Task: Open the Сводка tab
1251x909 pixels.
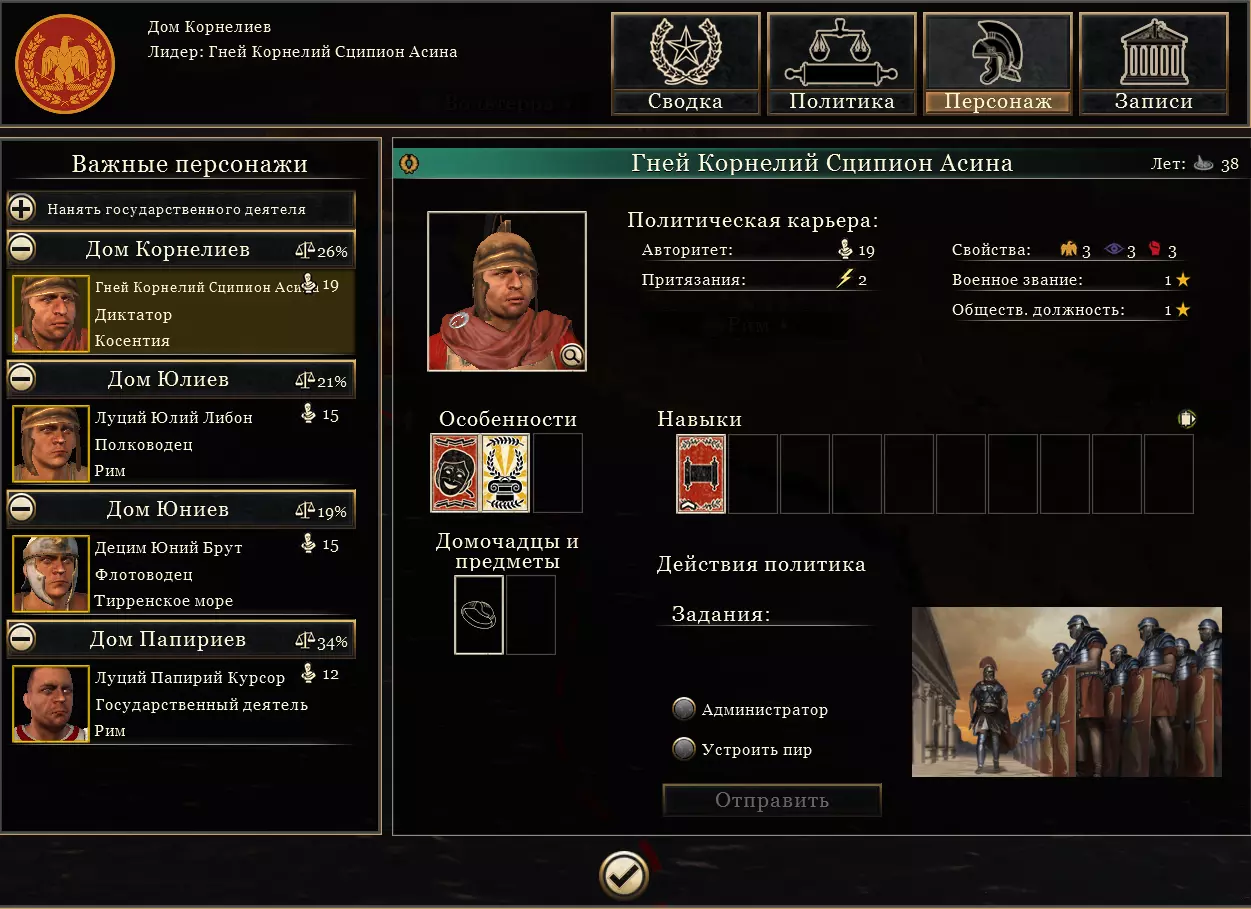Action: point(686,64)
